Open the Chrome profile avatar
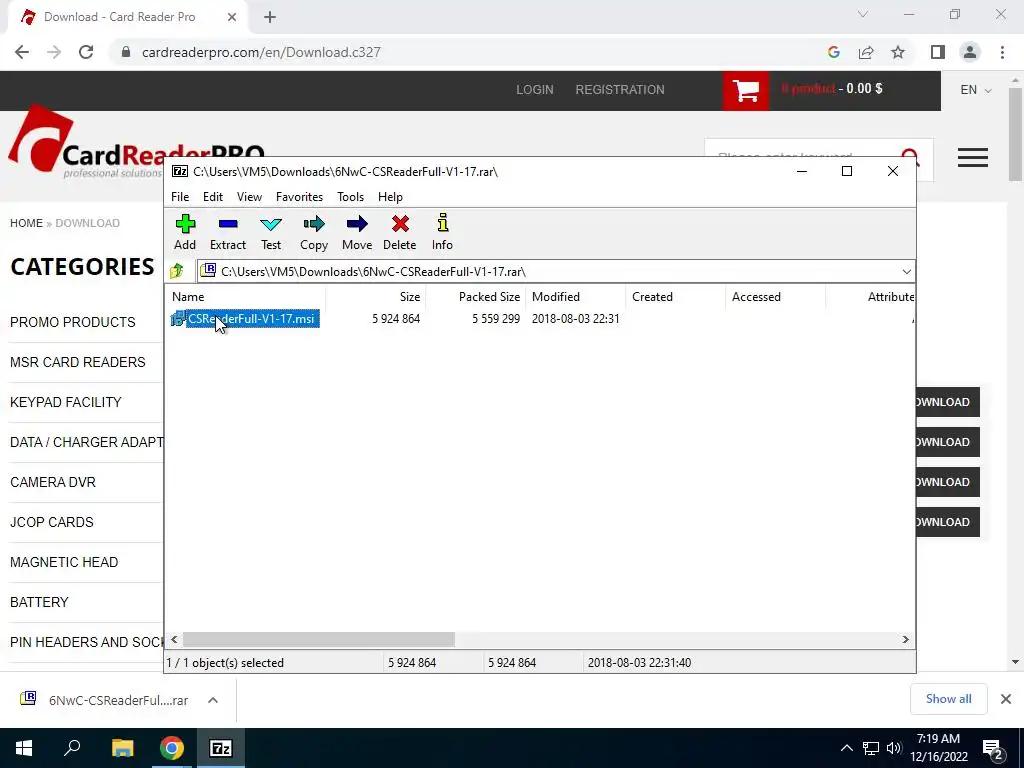The height and width of the screenshot is (768, 1024). click(x=970, y=52)
